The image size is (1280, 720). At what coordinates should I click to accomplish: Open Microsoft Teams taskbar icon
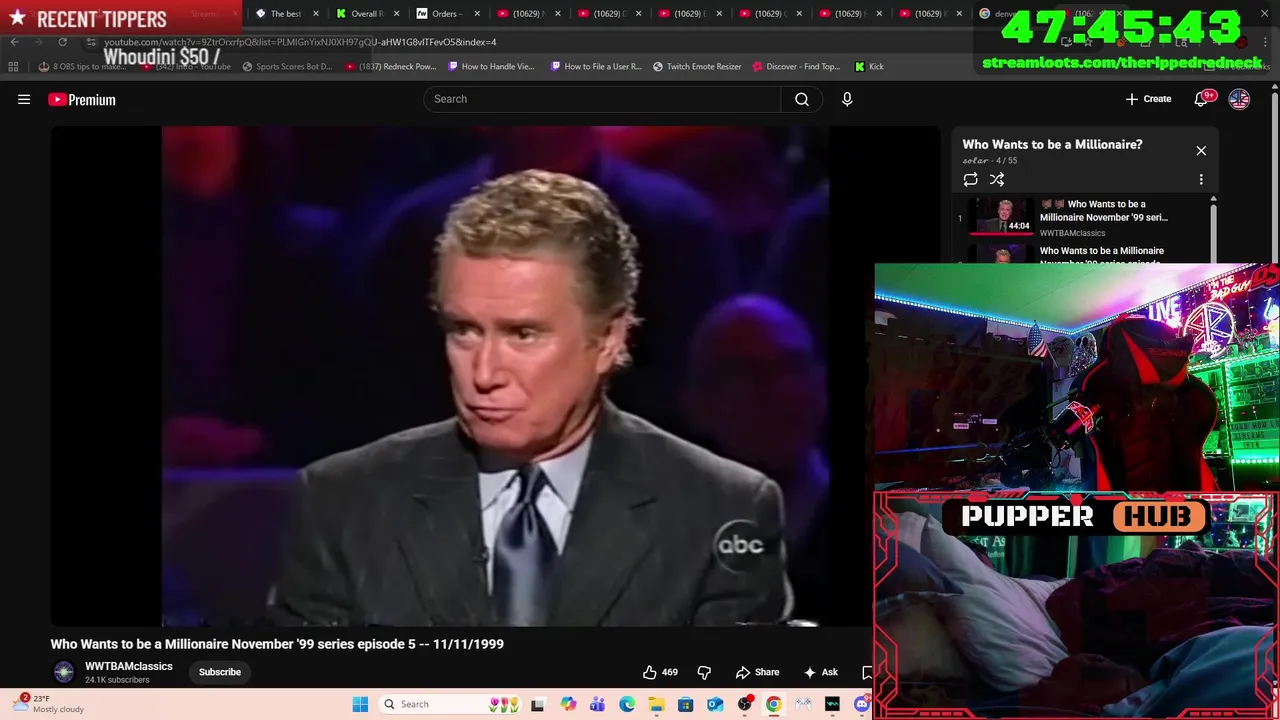597,704
